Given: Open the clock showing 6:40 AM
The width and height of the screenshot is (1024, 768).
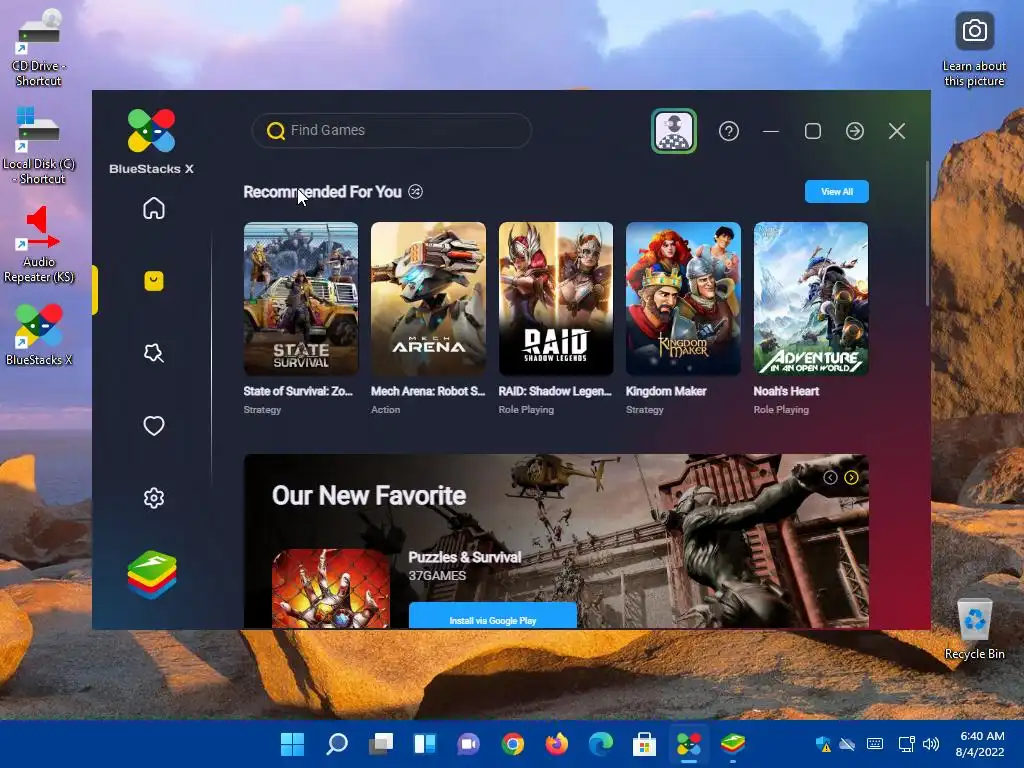Looking at the screenshot, I should point(980,744).
